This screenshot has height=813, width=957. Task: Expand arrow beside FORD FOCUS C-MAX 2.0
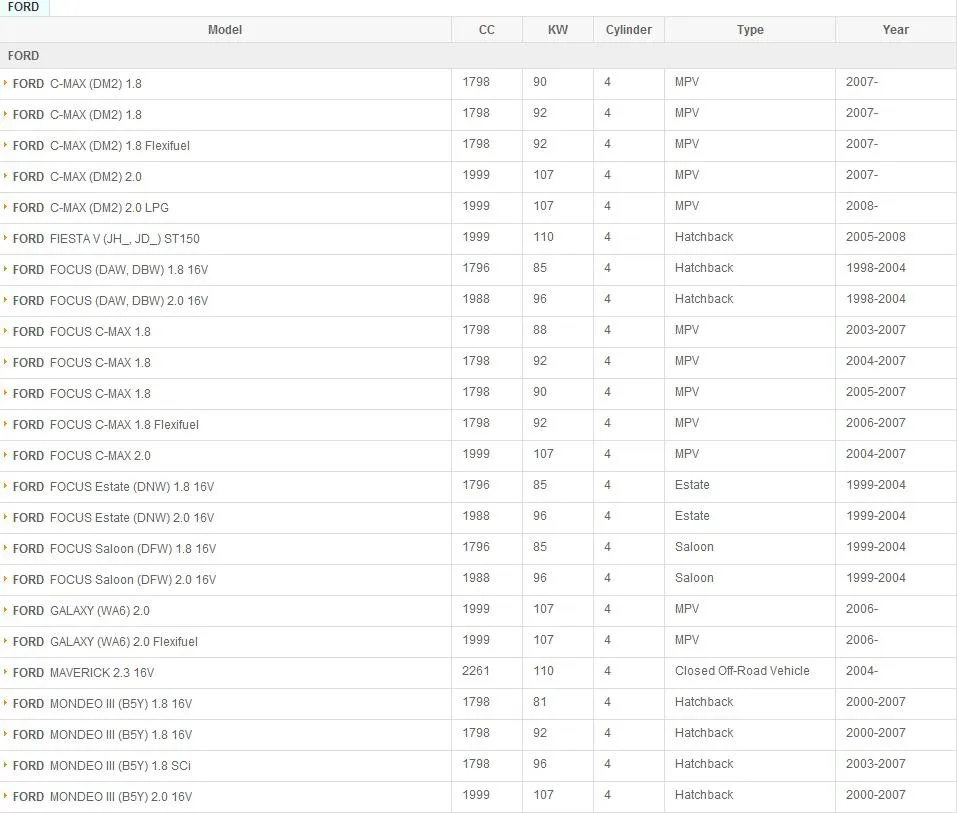click(x=5, y=455)
